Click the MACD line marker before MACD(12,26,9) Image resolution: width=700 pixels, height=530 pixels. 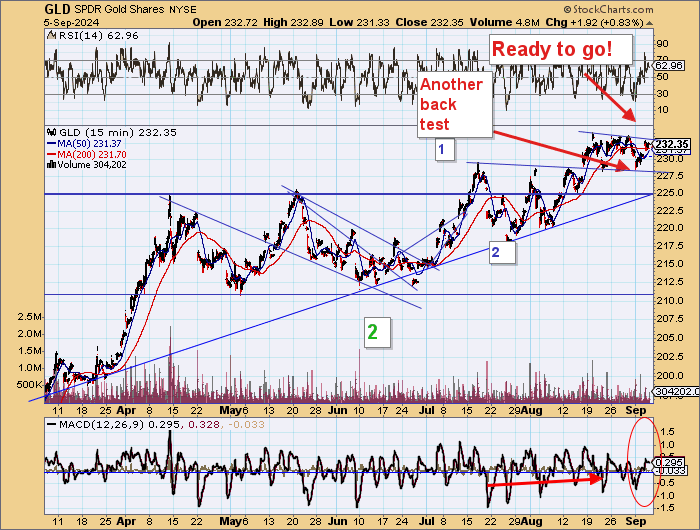[x=52, y=425]
